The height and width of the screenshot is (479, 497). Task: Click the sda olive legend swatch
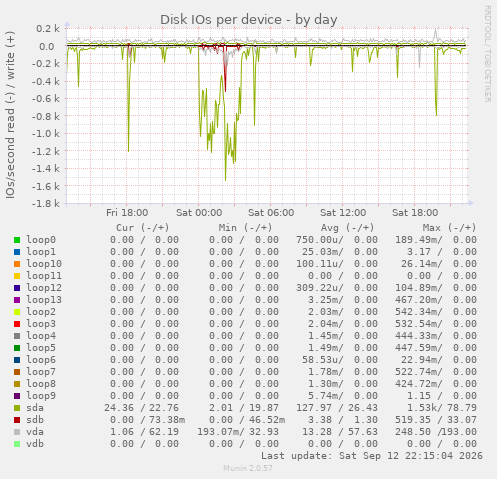coord(17,408)
